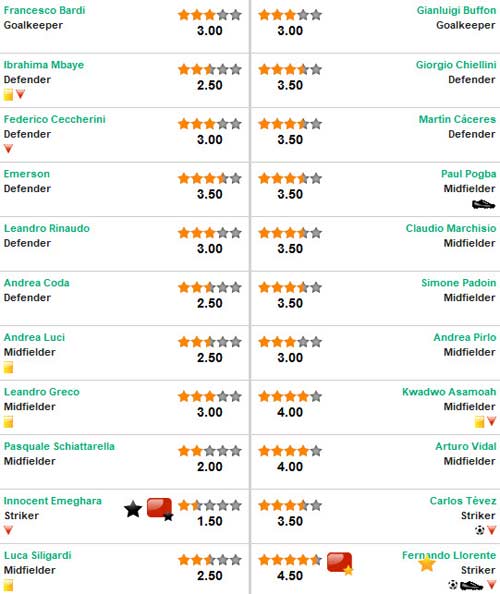Click Innocent Emeghara's red card icon
500x594 pixels.
click(x=160, y=509)
